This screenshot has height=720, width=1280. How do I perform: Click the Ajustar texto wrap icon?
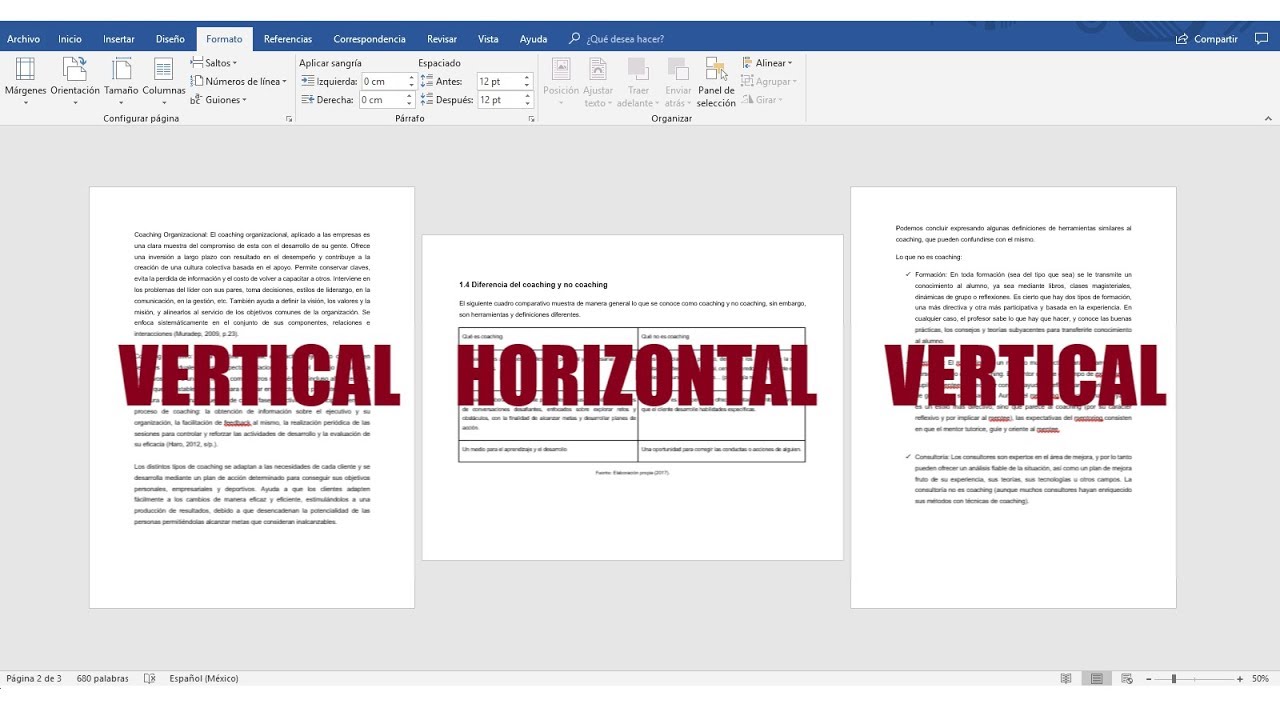pyautogui.click(x=597, y=69)
